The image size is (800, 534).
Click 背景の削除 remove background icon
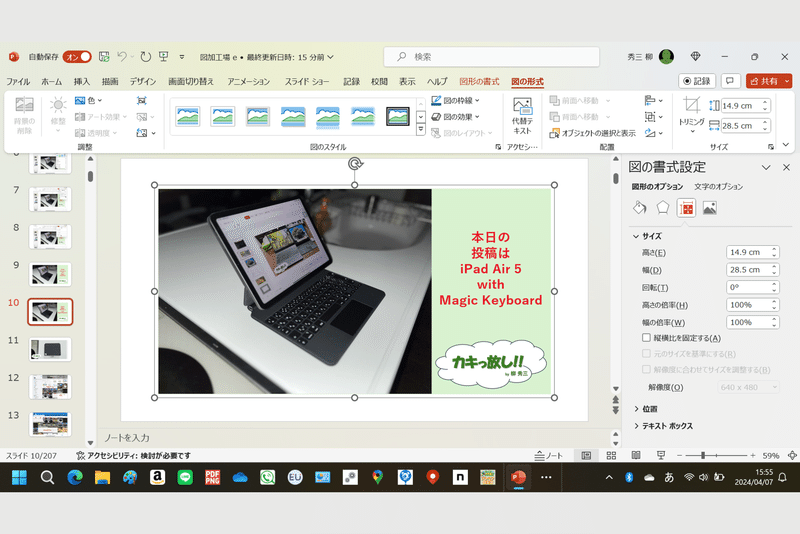click(24, 115)
